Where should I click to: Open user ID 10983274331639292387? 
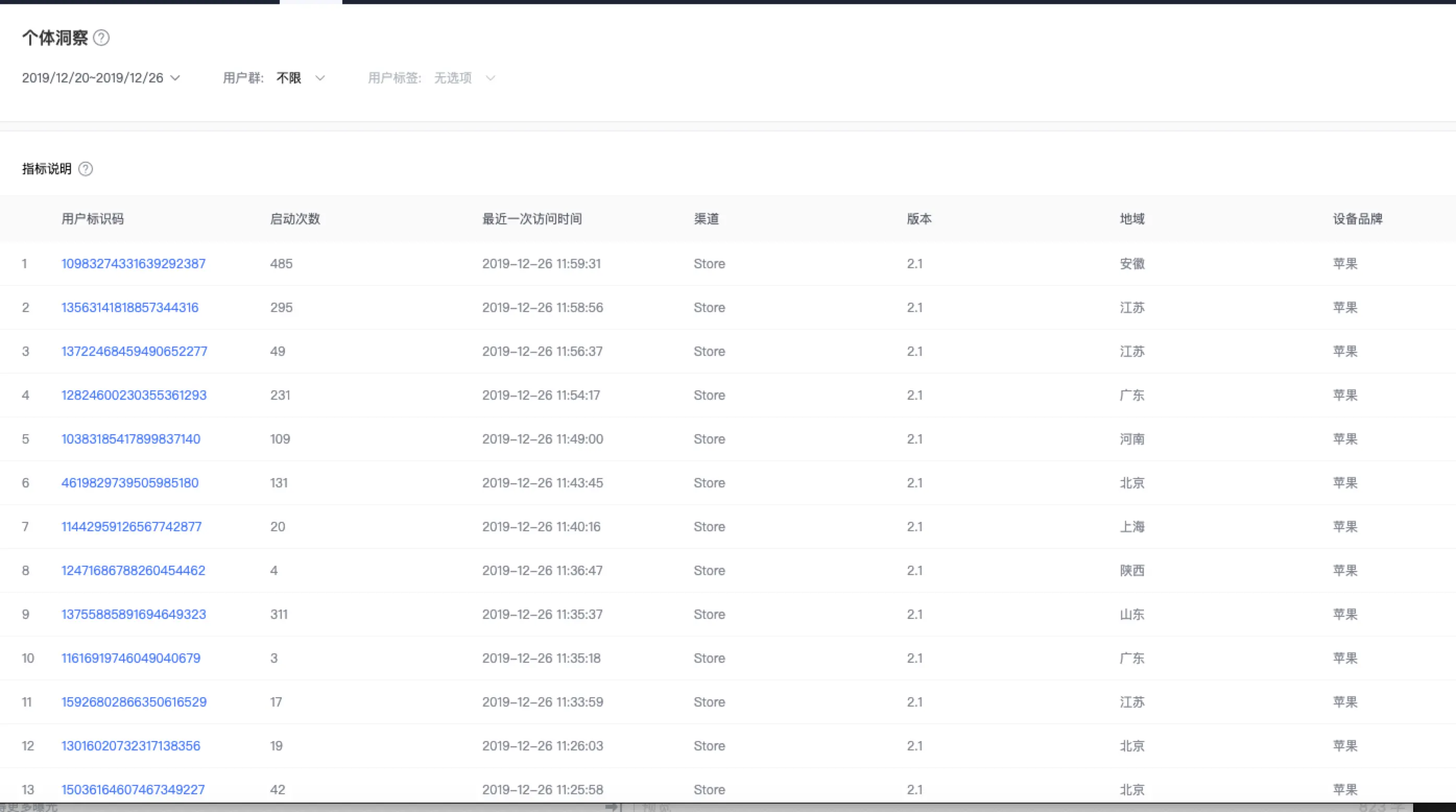pyautogui.click(x=134, y=264)
